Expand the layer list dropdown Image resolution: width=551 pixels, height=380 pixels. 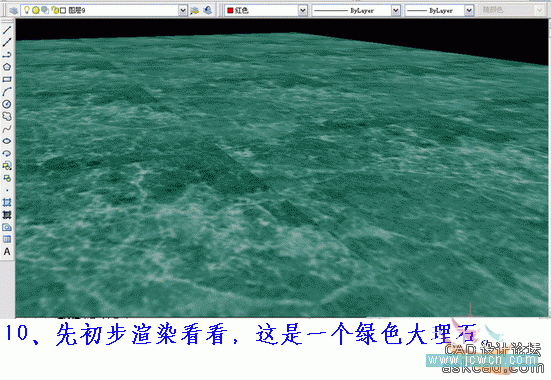pyautogui.click(x=183, y=11)
